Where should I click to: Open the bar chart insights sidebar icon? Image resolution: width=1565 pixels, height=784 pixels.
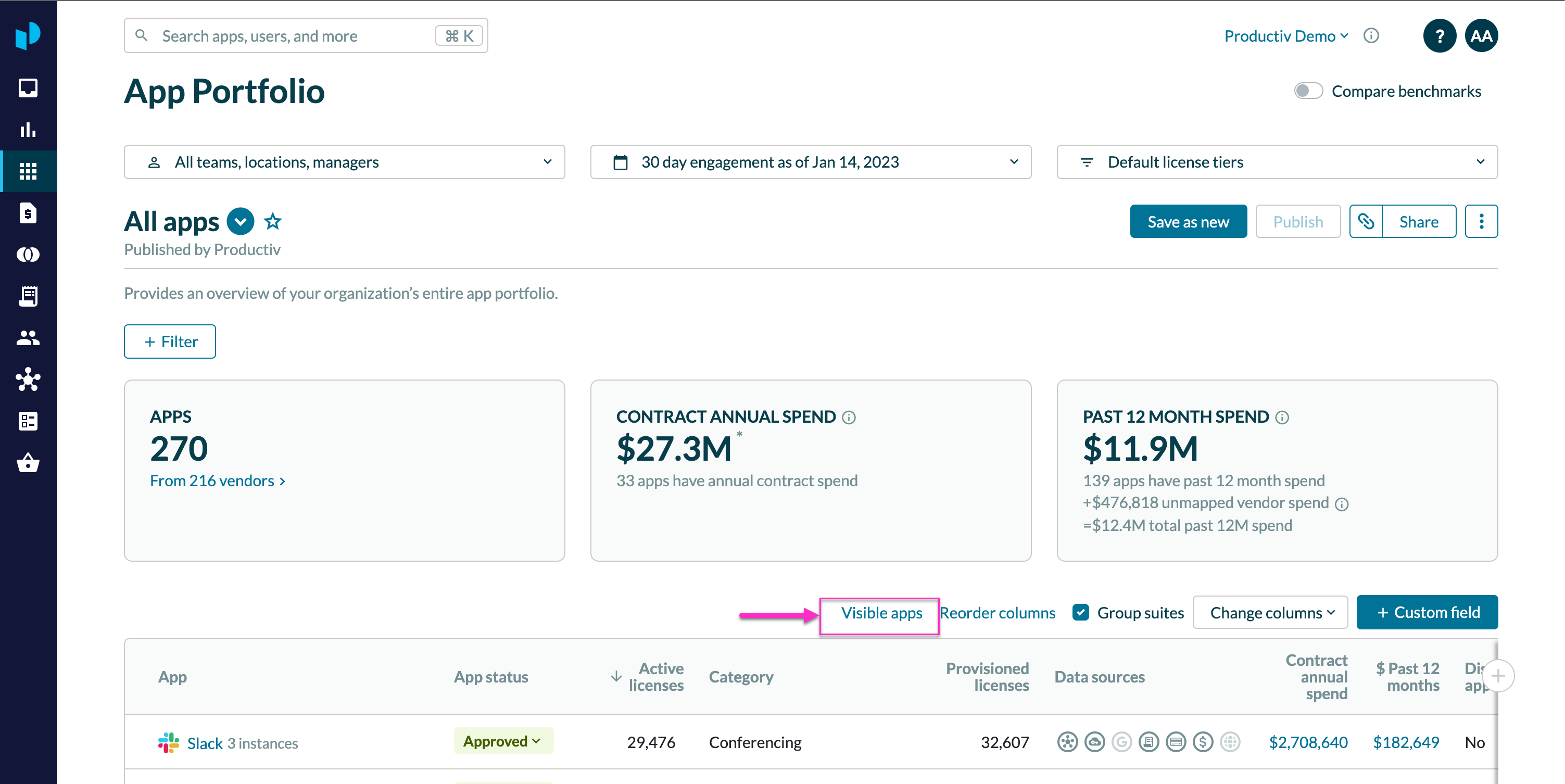click(28, 129)
